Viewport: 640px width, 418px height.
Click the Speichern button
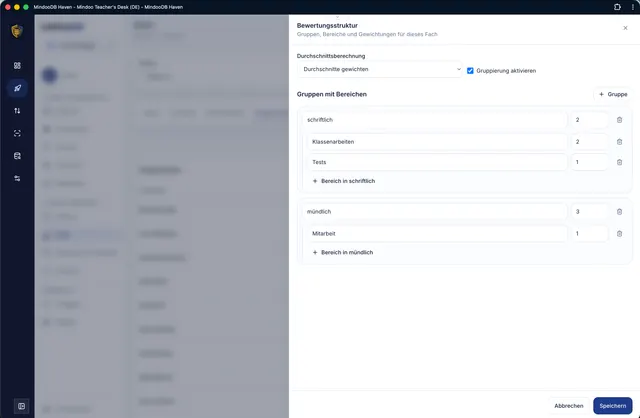click(x=613, y=406)
